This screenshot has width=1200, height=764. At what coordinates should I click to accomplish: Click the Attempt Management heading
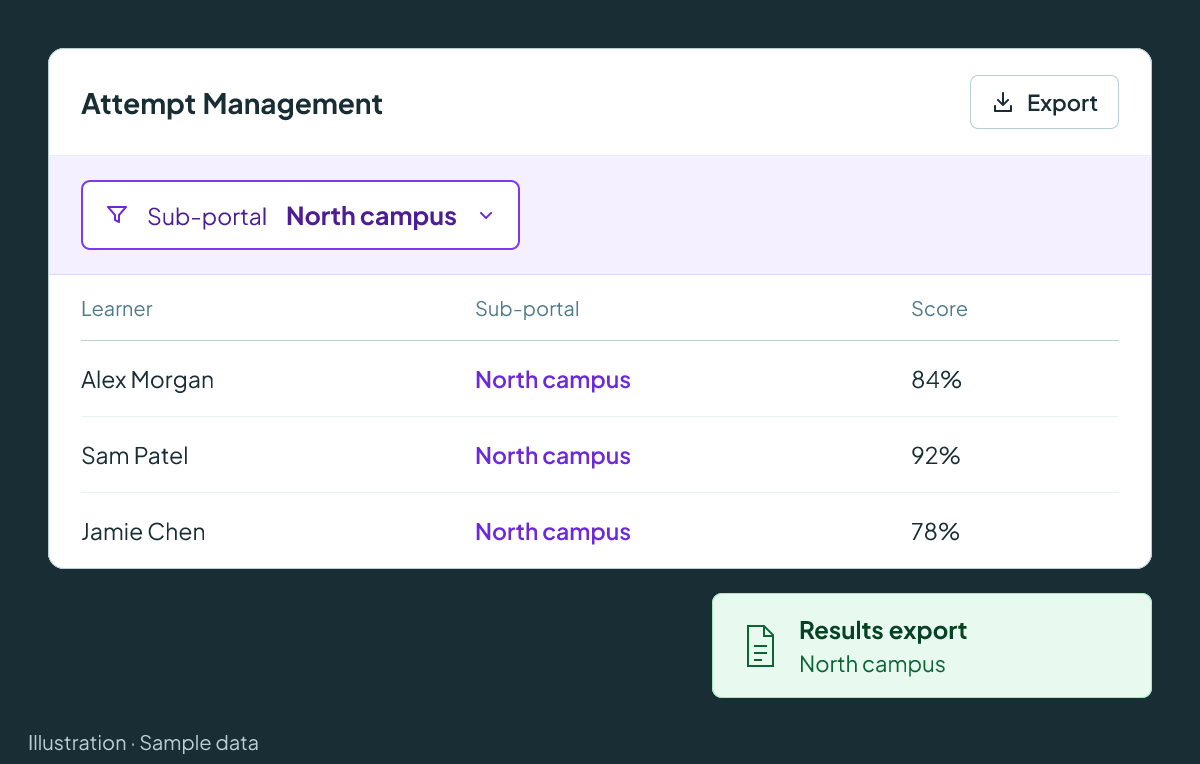click(x=232, y=104)
